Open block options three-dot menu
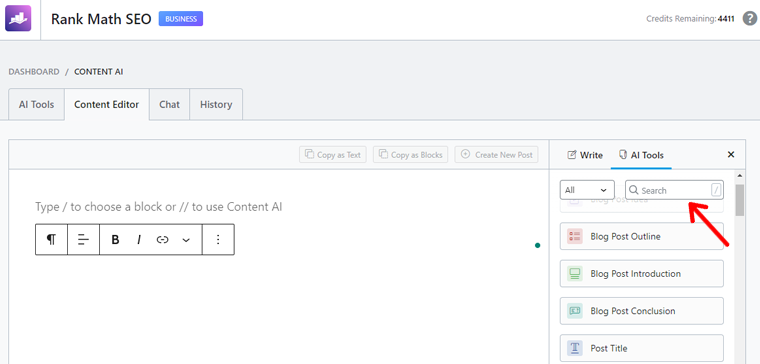Image resolution: width=760 pixels, height=364 pixels. point(218,239)
